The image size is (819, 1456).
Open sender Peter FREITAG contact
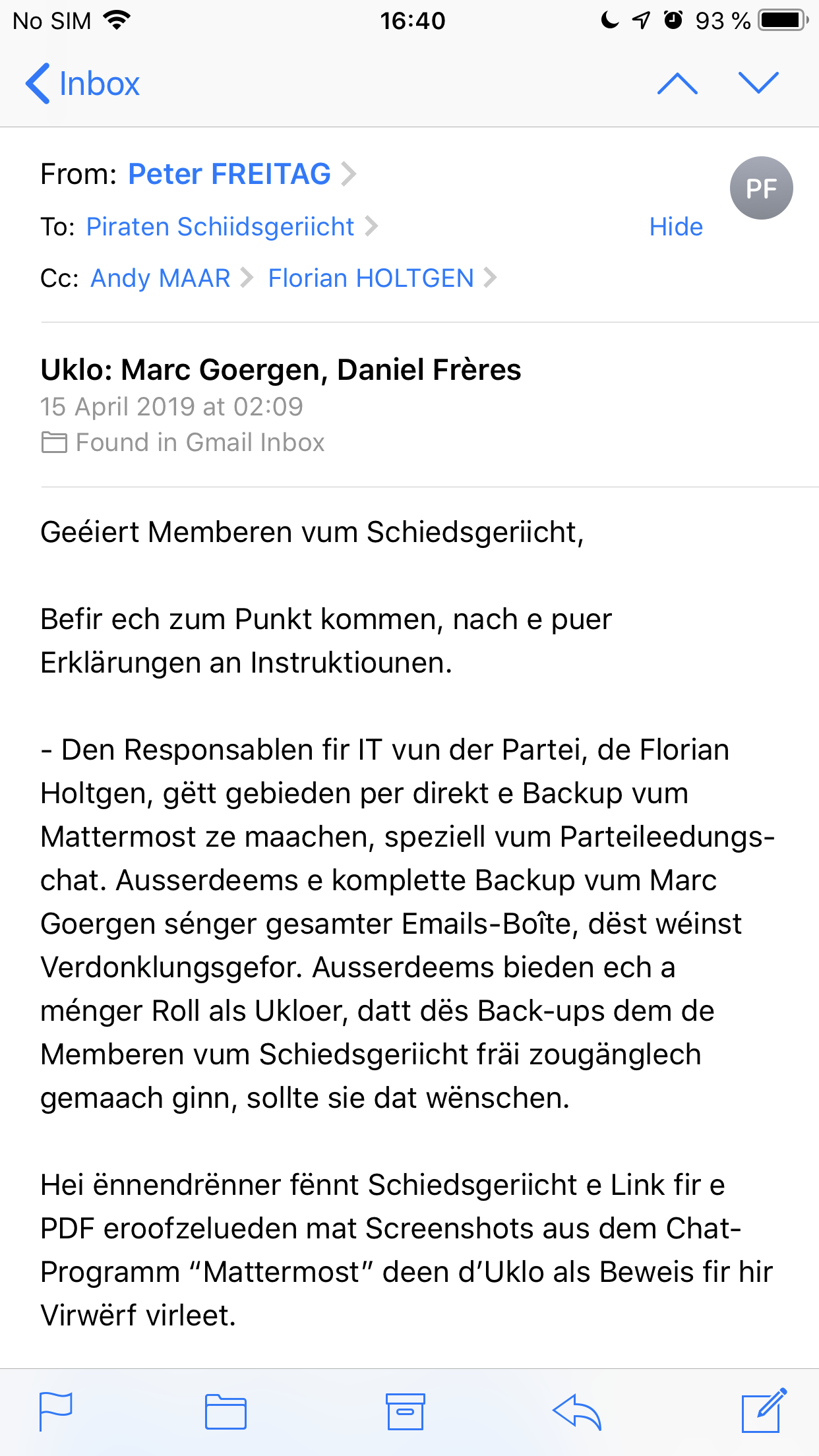pos(229,174)
